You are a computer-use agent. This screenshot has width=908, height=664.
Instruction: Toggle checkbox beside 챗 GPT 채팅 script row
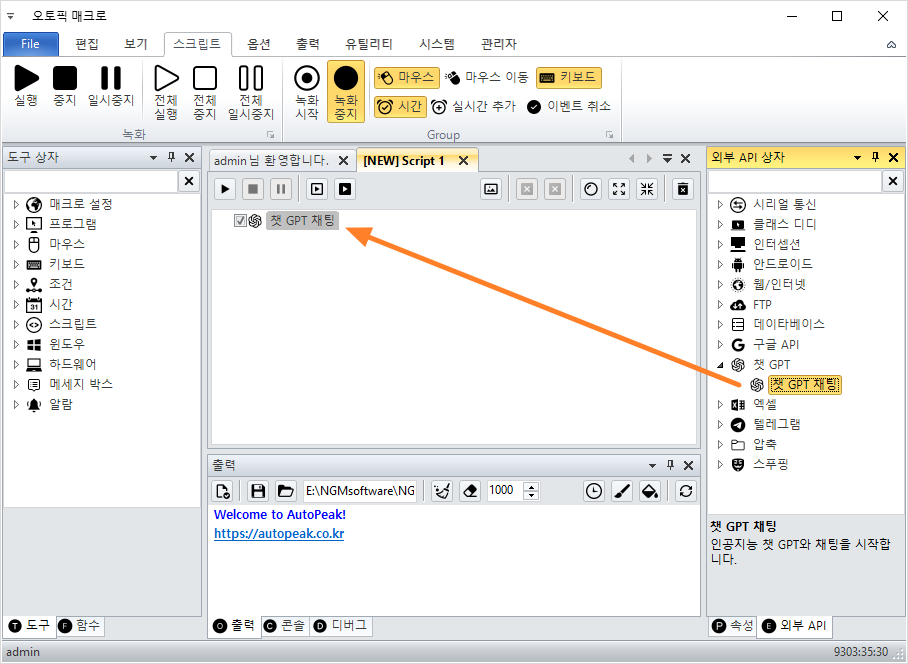coord(240,221)
